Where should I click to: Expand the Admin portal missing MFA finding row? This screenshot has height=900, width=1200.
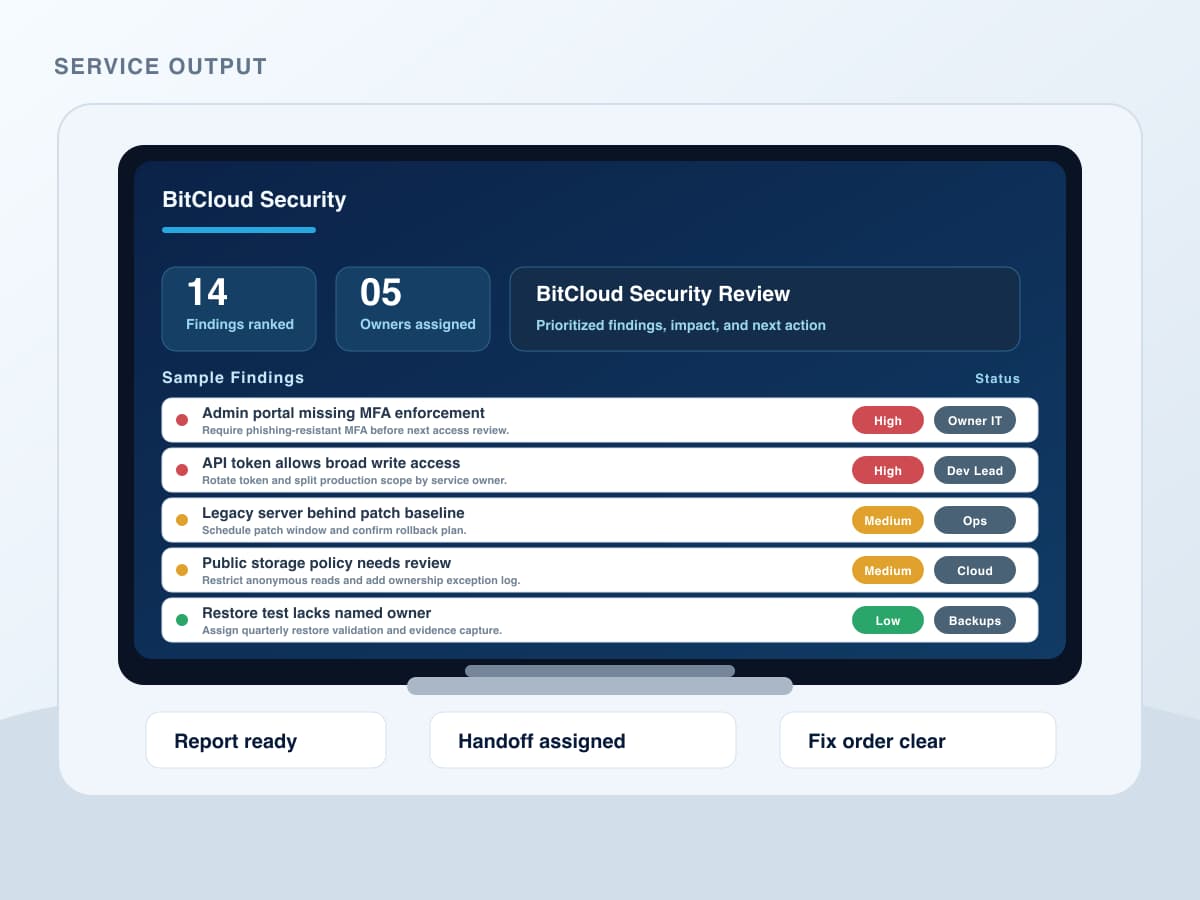pos(500,420)
